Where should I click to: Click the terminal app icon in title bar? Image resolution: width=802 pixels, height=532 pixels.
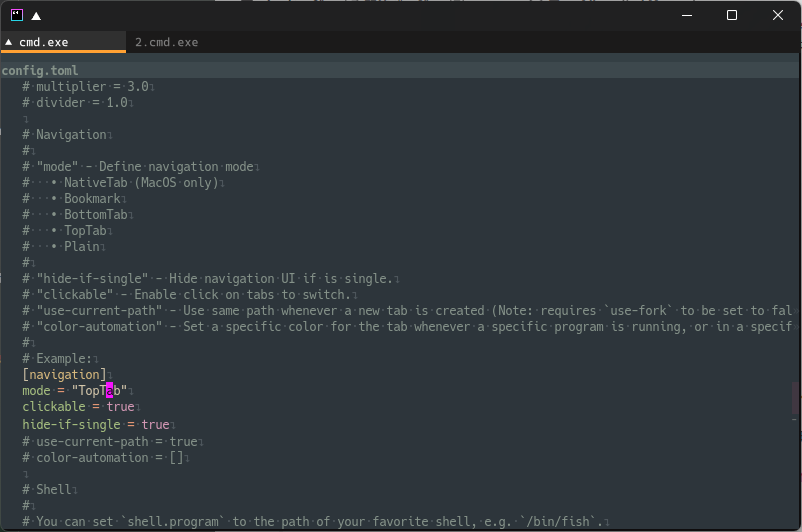[x=17, y=15]
